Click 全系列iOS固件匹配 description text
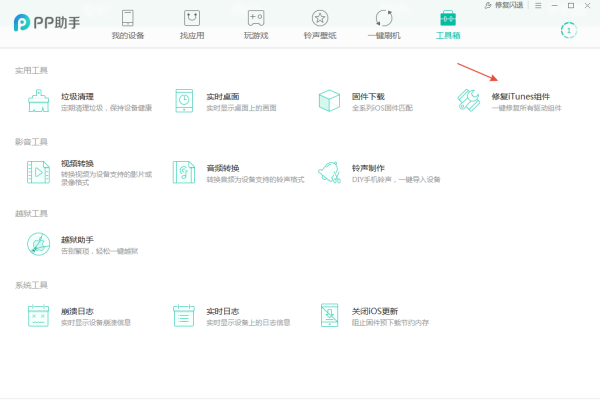This screenshot has height=402, width=600. coord(382,108)
